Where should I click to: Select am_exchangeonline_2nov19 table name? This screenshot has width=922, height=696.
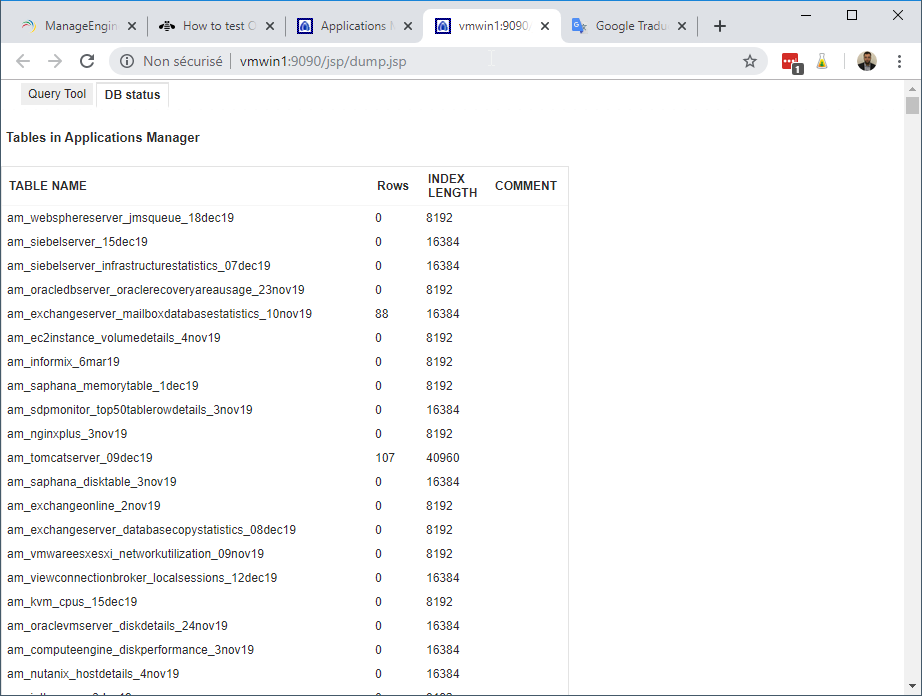[x=83, y=506]
